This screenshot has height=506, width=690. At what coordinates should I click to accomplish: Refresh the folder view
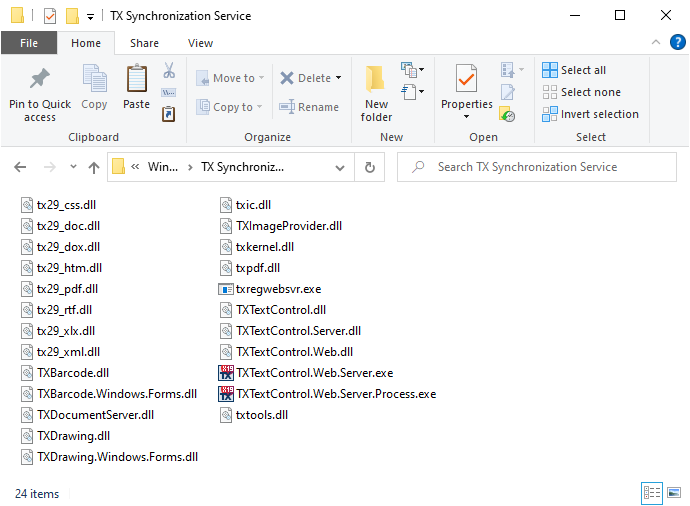click(x=370, y=167)
